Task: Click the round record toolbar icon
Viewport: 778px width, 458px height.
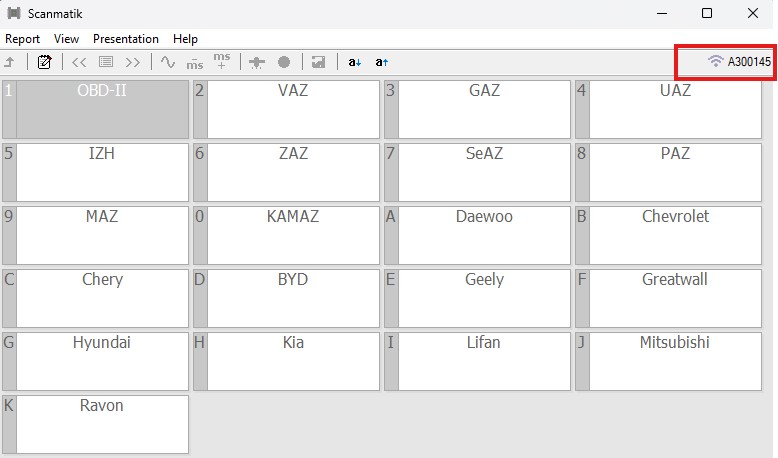Action: pos(284,62)
